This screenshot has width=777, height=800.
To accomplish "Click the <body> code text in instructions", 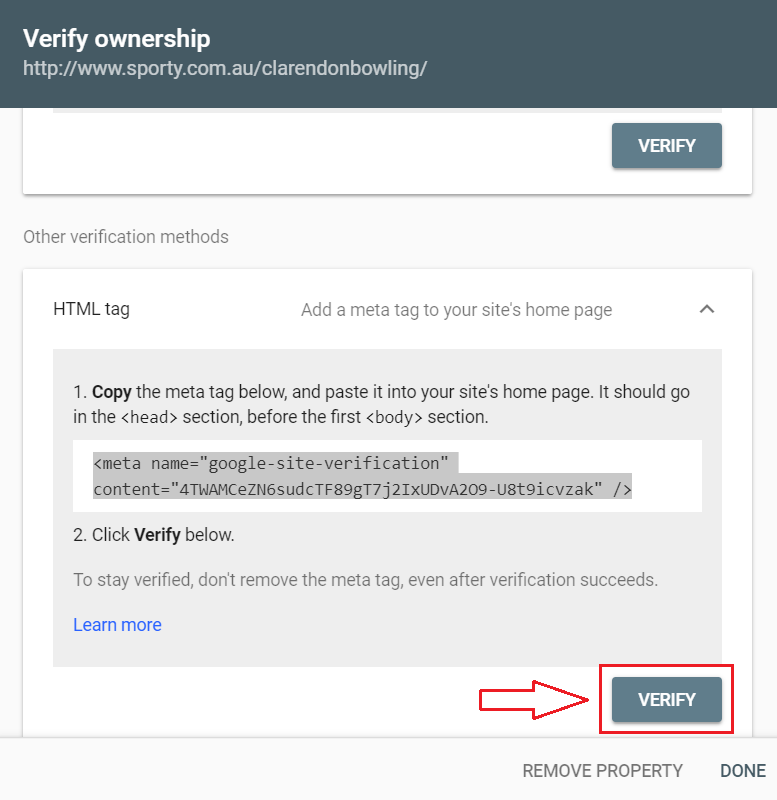I will pyautogui.click(x=394, y=417).
